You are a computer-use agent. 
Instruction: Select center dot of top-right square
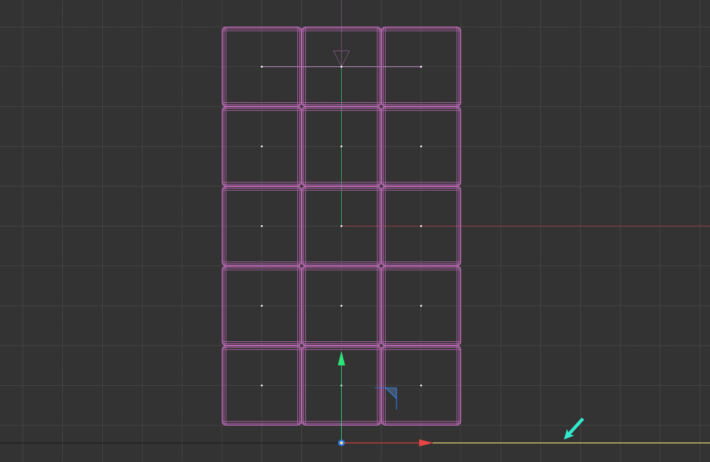click(421, 67)
